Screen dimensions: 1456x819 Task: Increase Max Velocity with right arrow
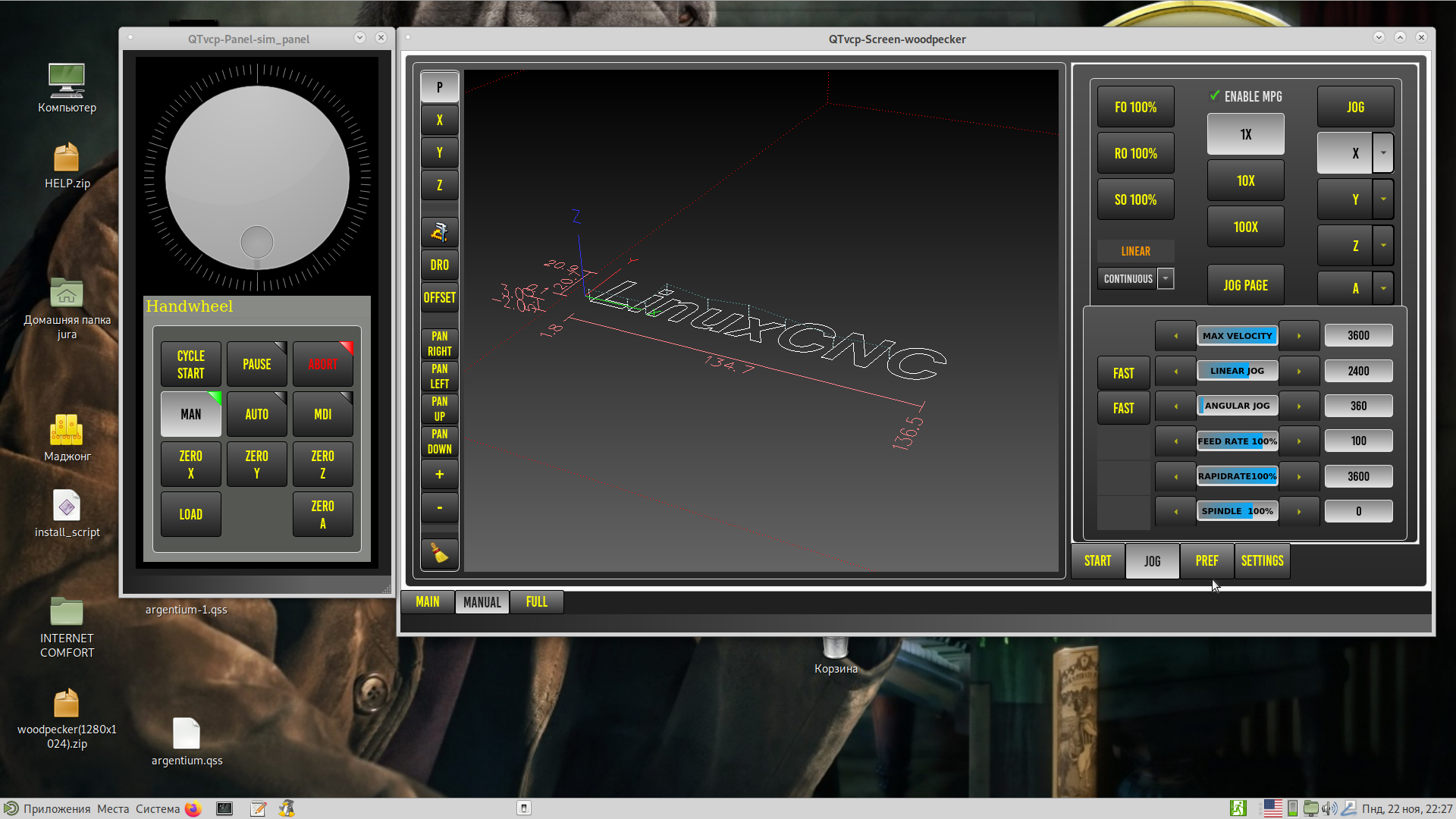coord(1299,335)
